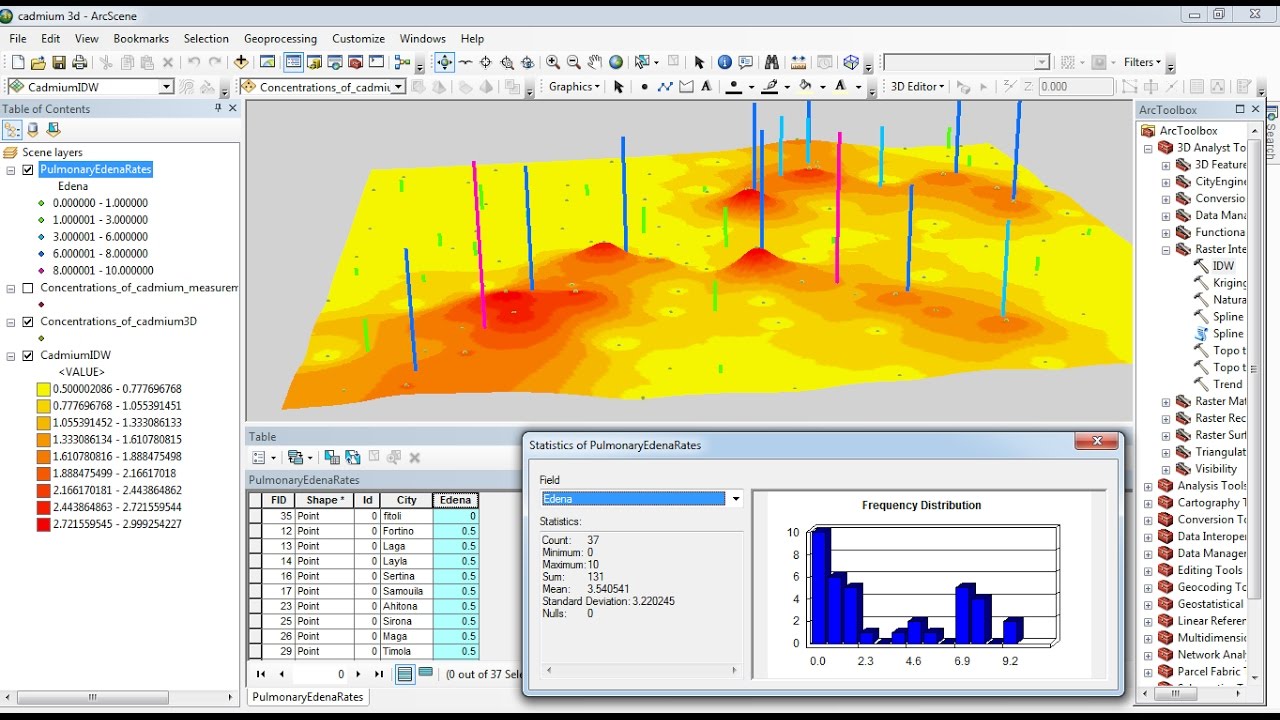Uncheck the PulmonaryEdenaRates layer
Screen dimensions: 1280x720
coord(27,169)
